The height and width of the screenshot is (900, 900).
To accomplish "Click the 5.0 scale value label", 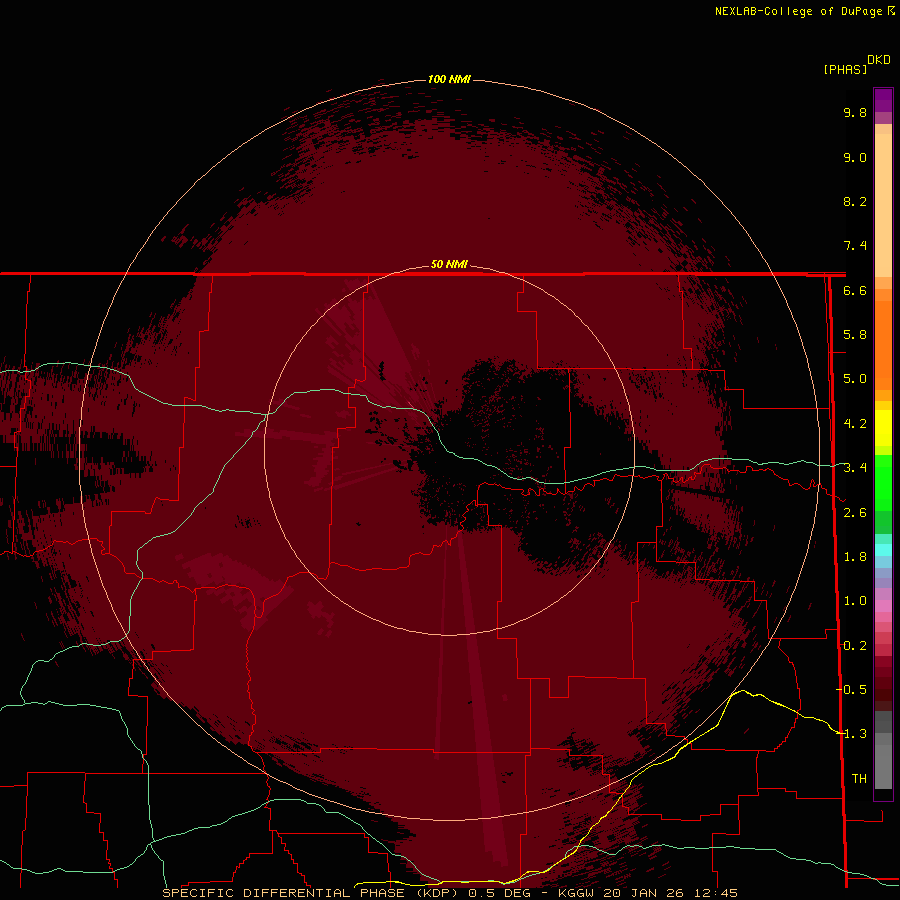I will pyautogui.click(x=855, y=379).
